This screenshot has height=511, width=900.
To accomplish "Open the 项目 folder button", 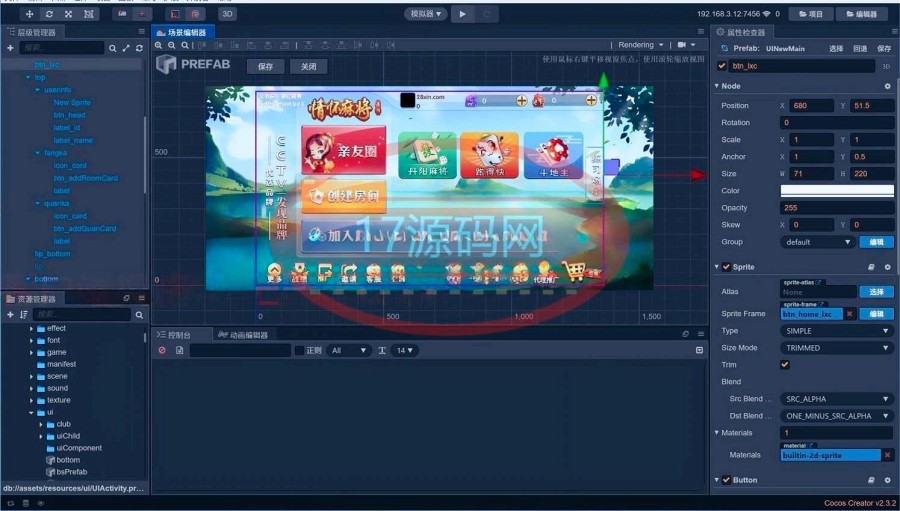I will pos(811,14).
